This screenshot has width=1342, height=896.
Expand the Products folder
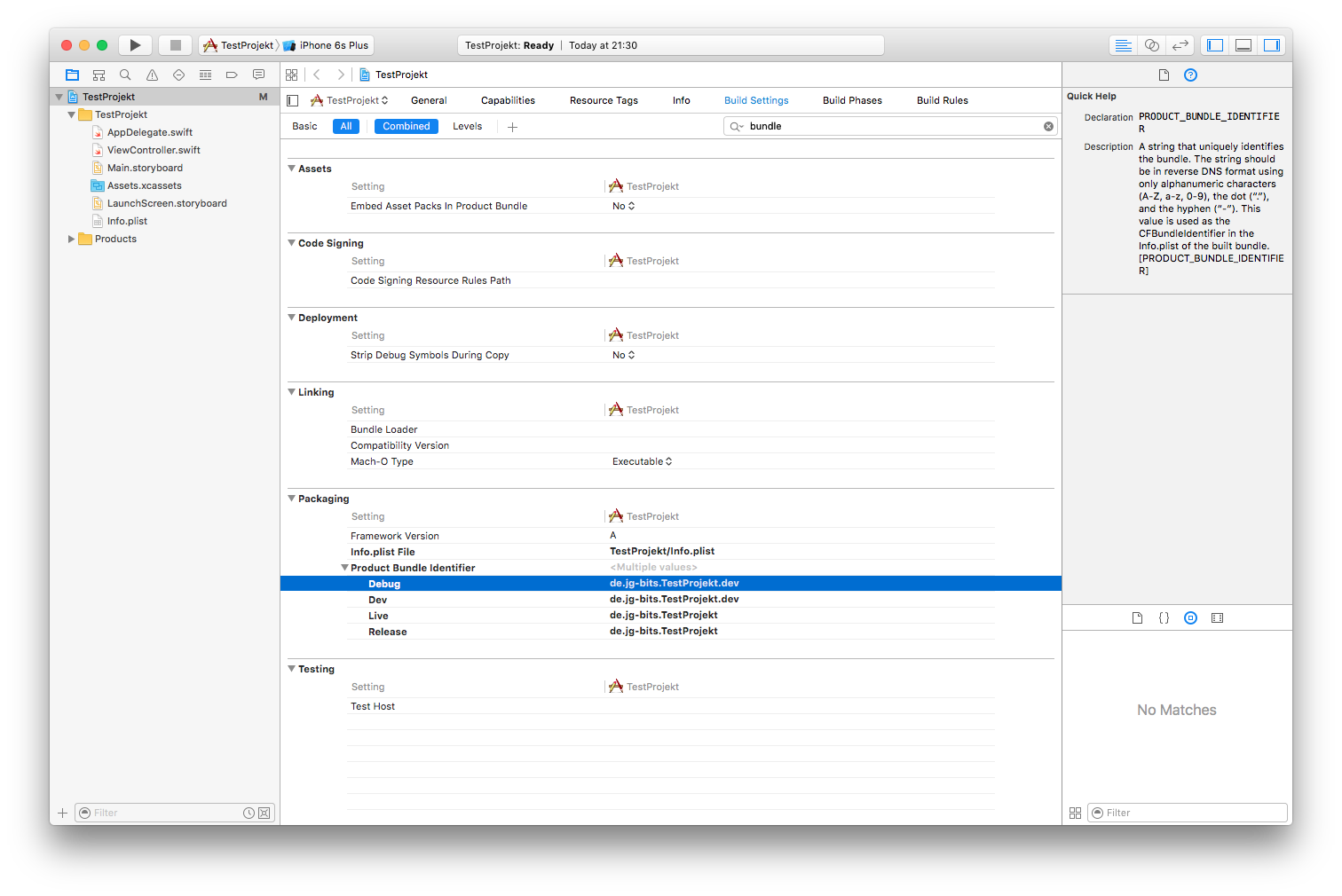(71, 240)
